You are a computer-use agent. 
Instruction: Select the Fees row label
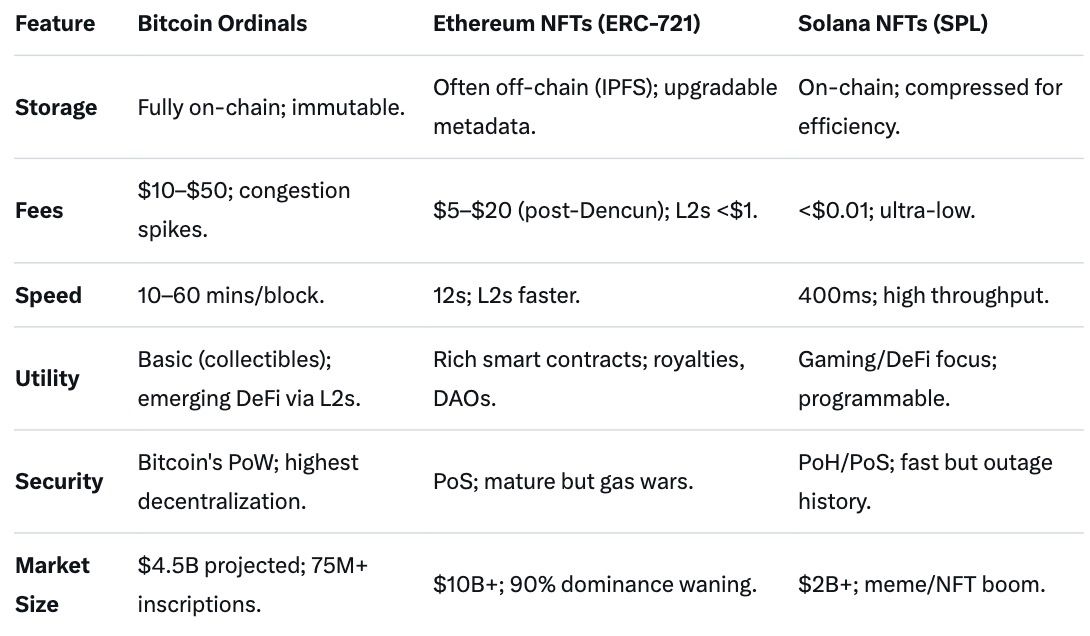coord(39,210)
